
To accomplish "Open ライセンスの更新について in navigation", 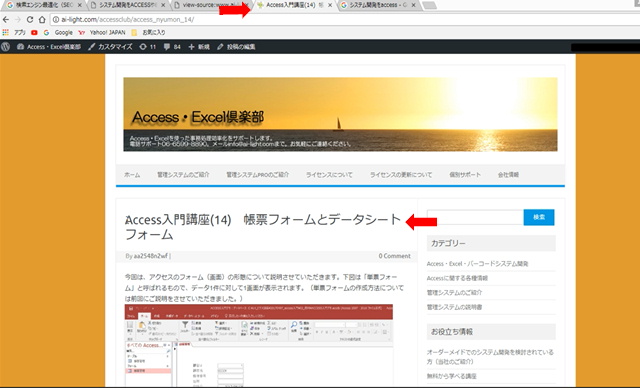I will coord(401,175).
